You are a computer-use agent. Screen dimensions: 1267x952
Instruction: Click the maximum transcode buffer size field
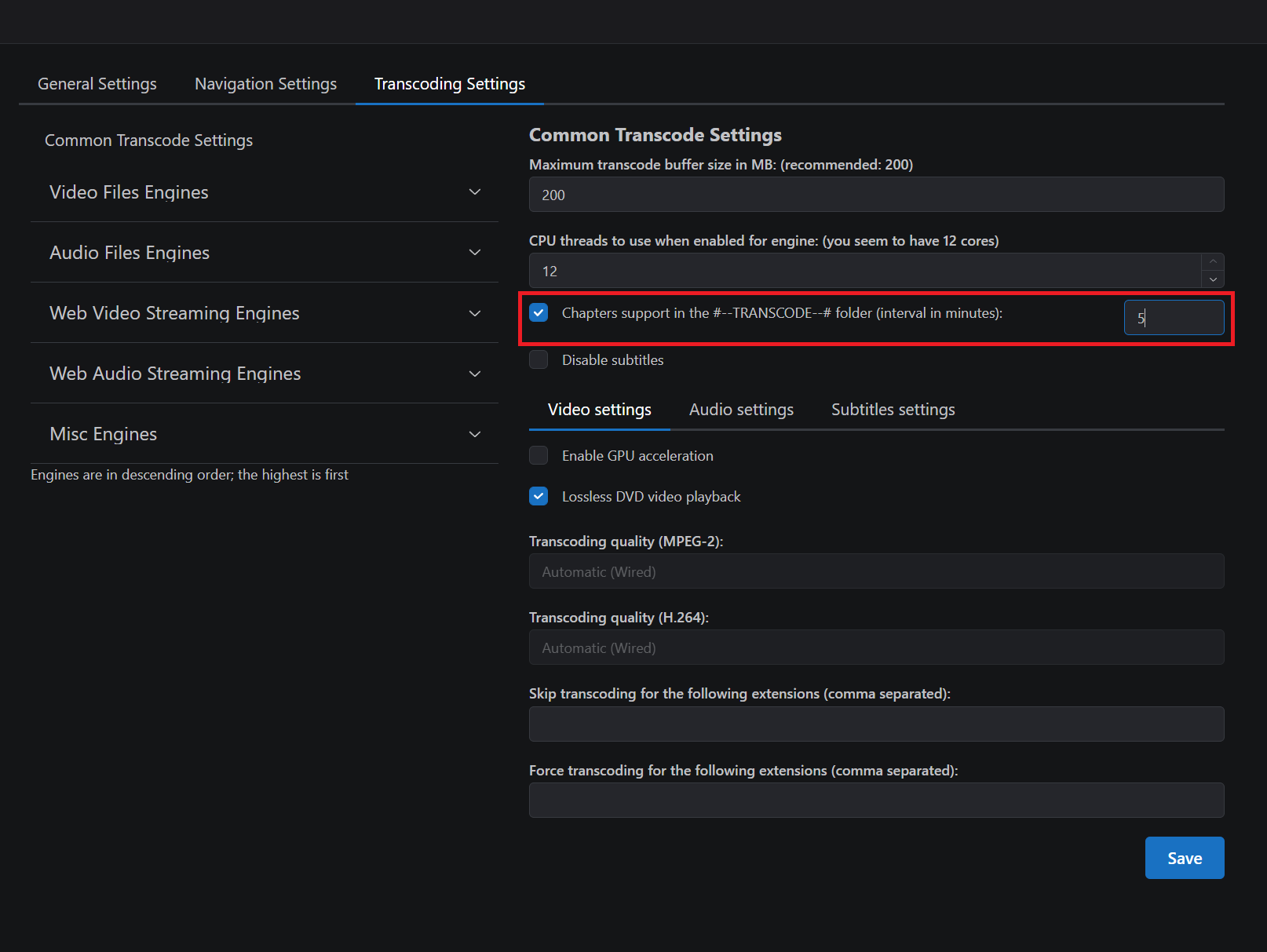pyautogui.click(x=876, y=195)
